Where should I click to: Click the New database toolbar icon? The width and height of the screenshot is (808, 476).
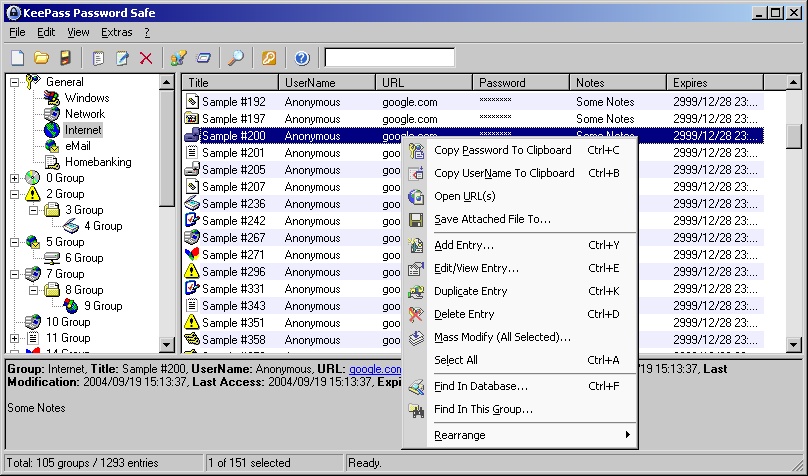point(18,58)
